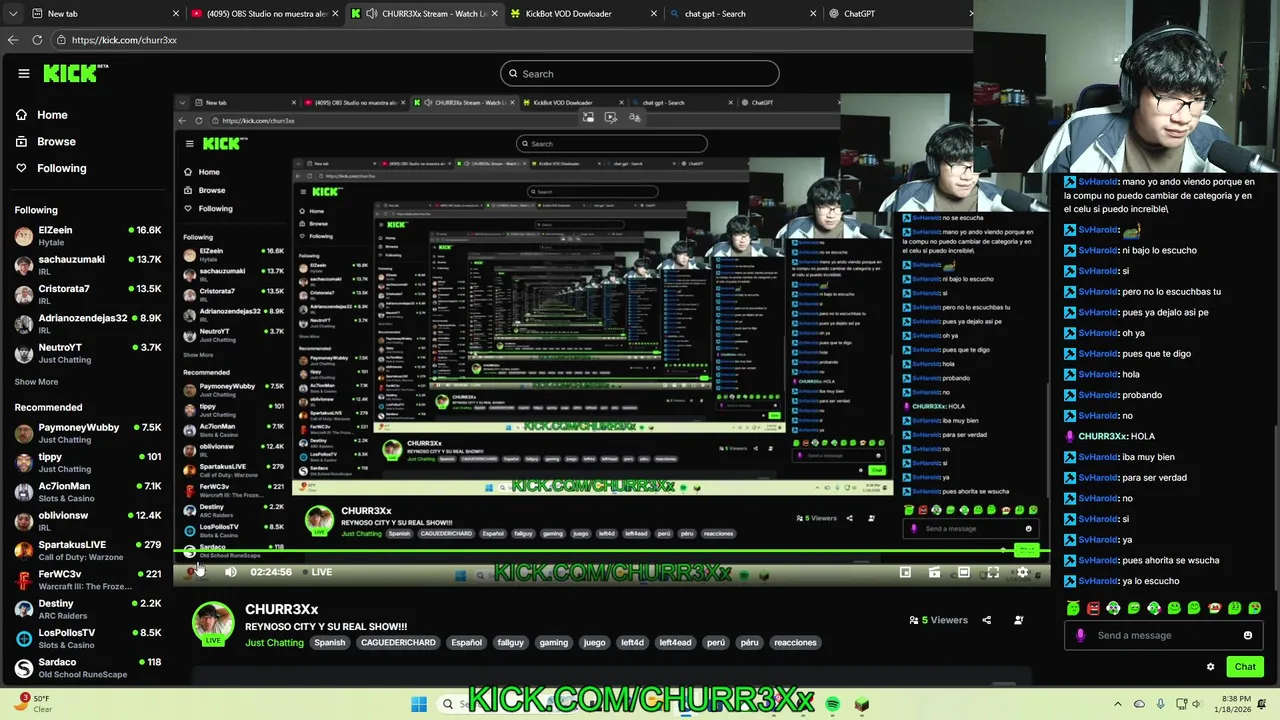The height and width of the screenshot is (720, 1280).
Task: Switch to OBS Studio YouTube tab
Action: [x=267, y=14]
